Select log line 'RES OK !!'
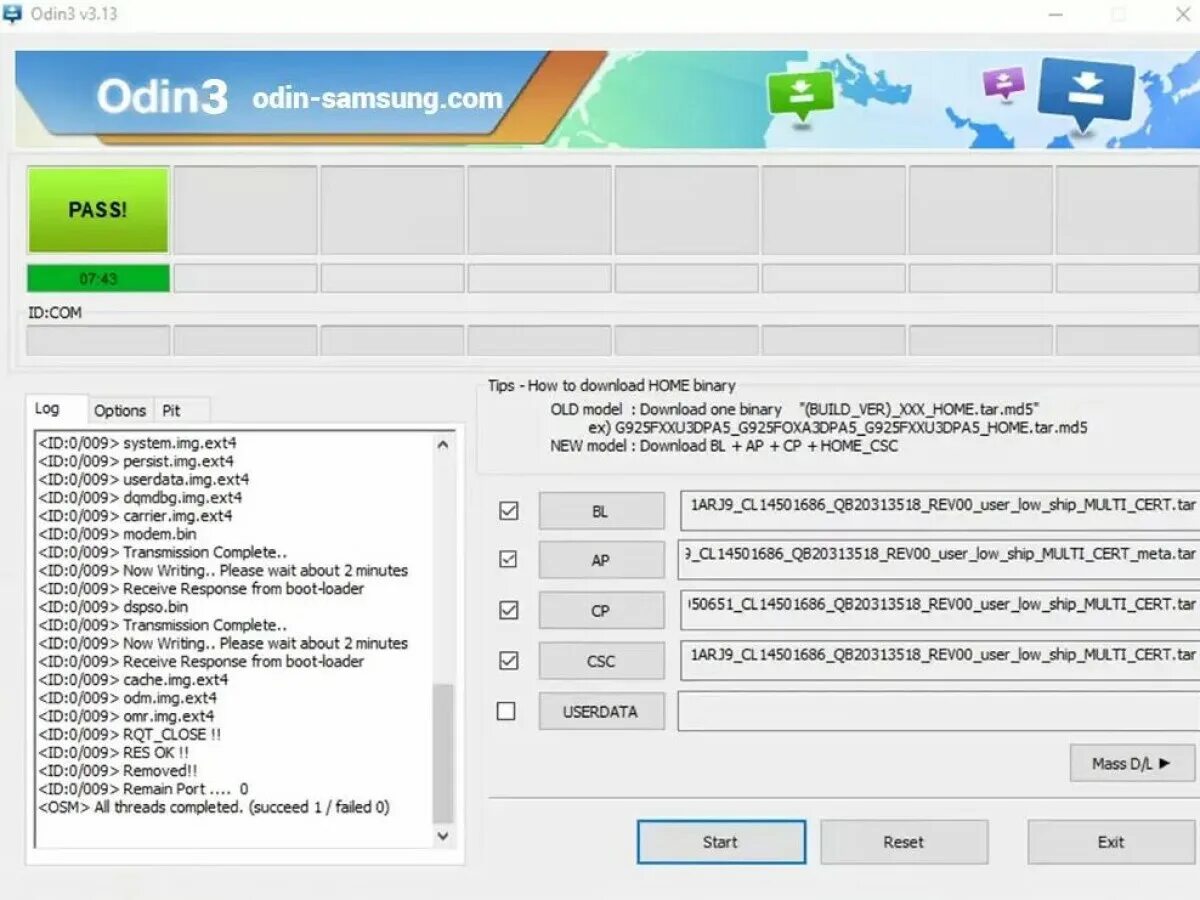The height and width of the screenshot is (900, 1200). point(114,752)
